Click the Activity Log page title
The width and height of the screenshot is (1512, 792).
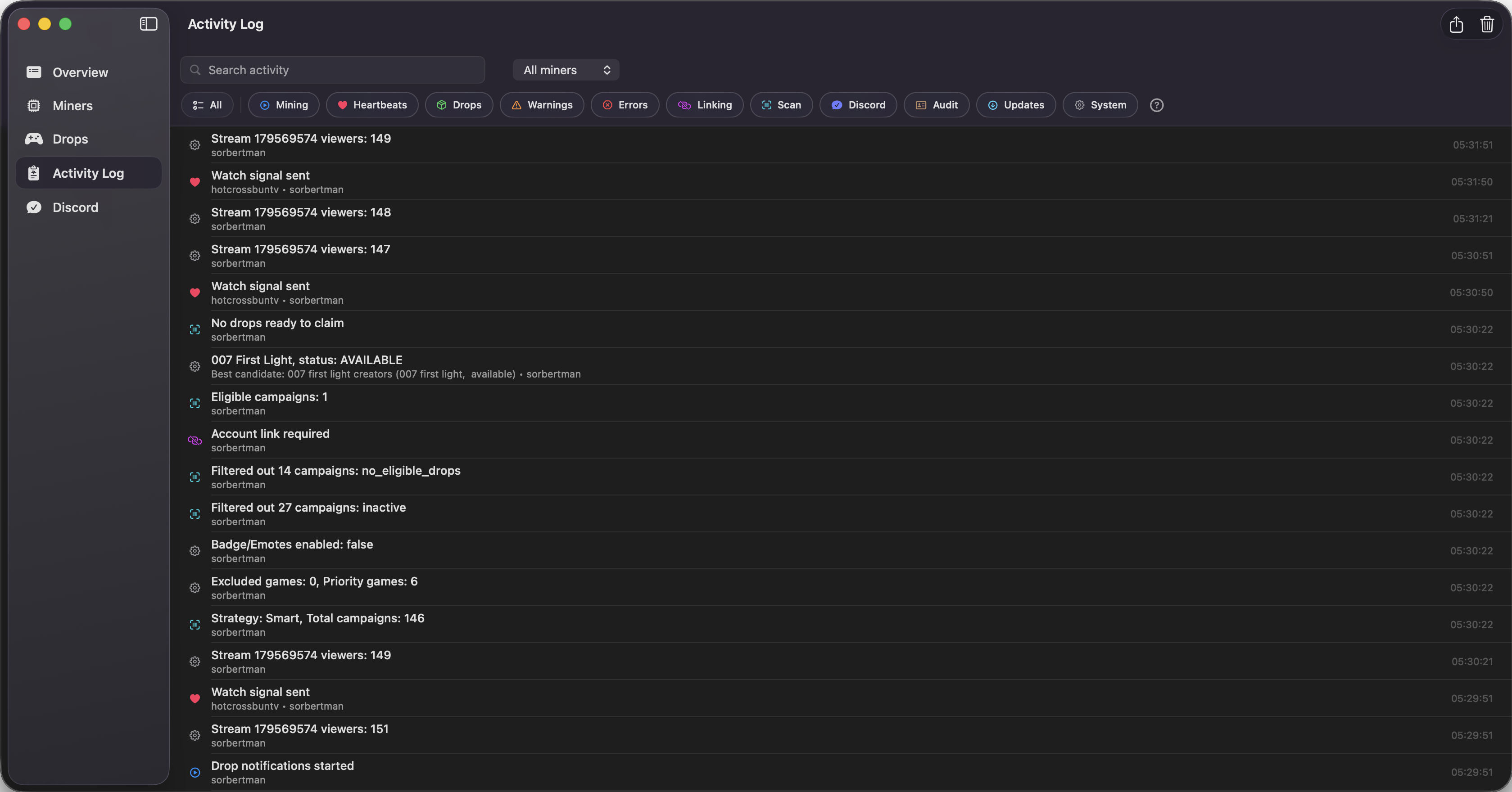click(x=226, y=24)
